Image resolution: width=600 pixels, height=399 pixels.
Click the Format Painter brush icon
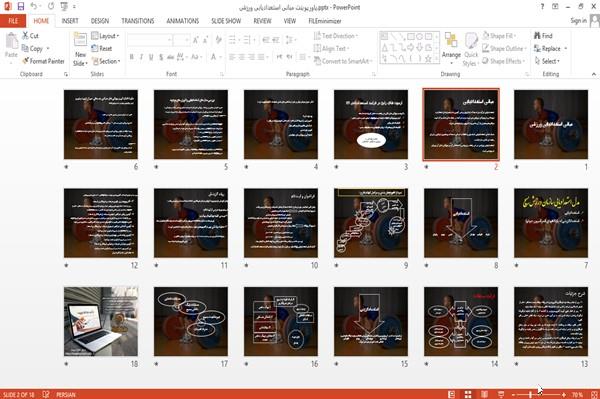coord(26,61)
